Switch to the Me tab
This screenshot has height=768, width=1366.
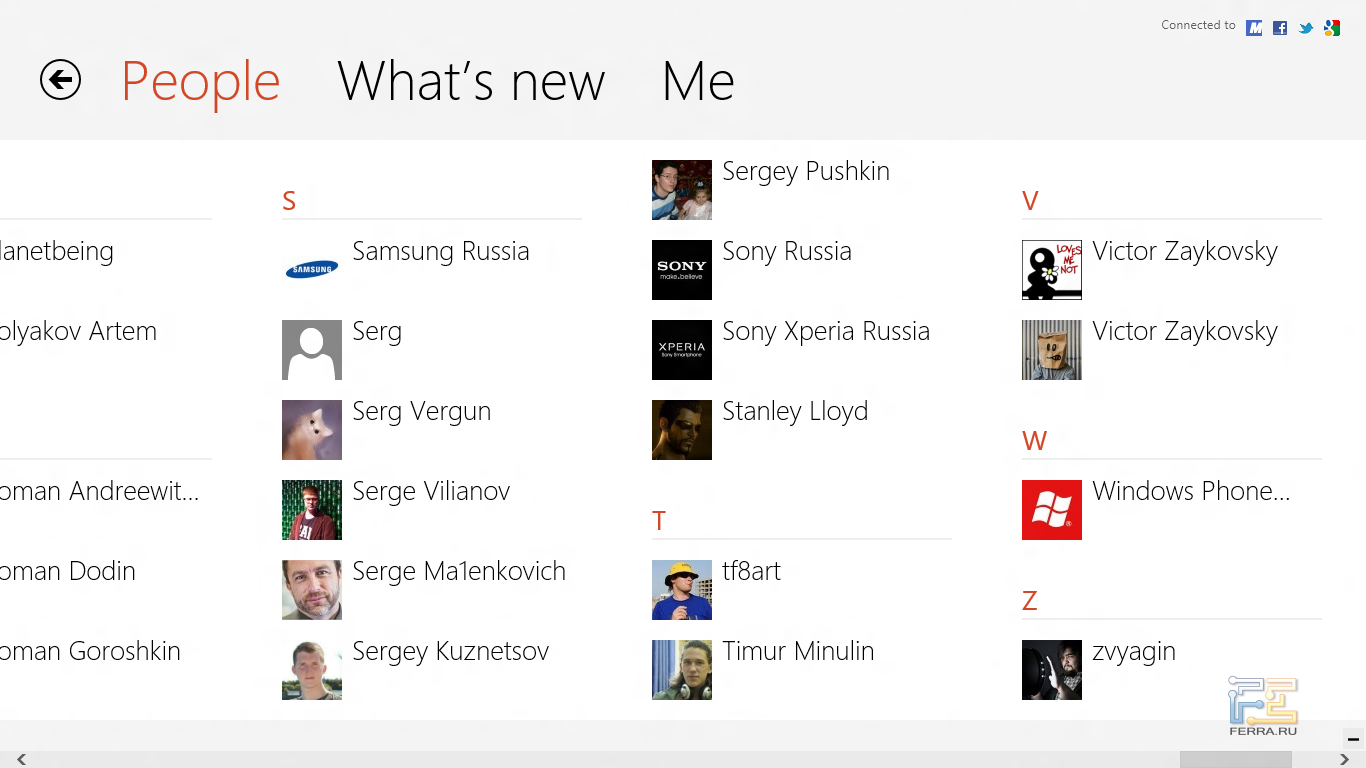(x=698, y=81)
